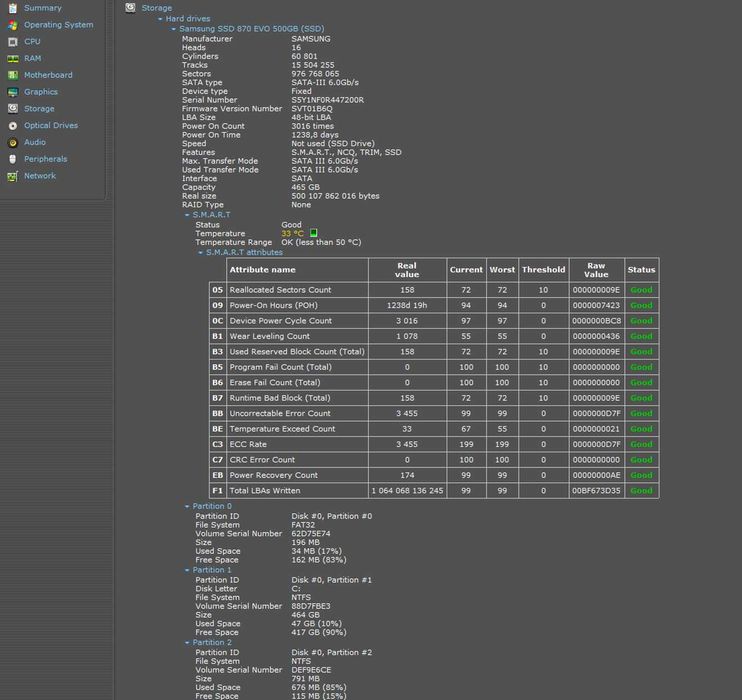Collapse the Hard drives tree node
742x700 pixels.
pyautogui.click(x=160, y=19)
